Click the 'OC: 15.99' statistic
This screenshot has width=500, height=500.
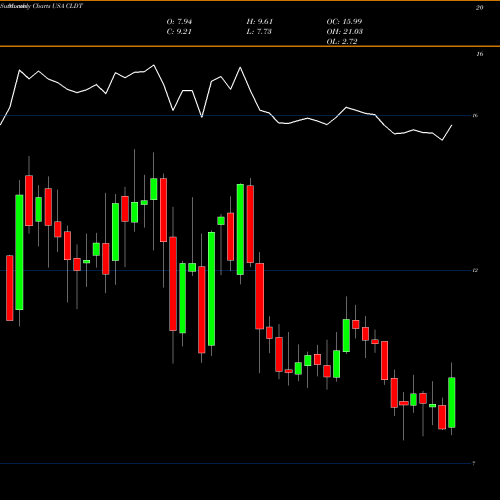pos(344,22)
